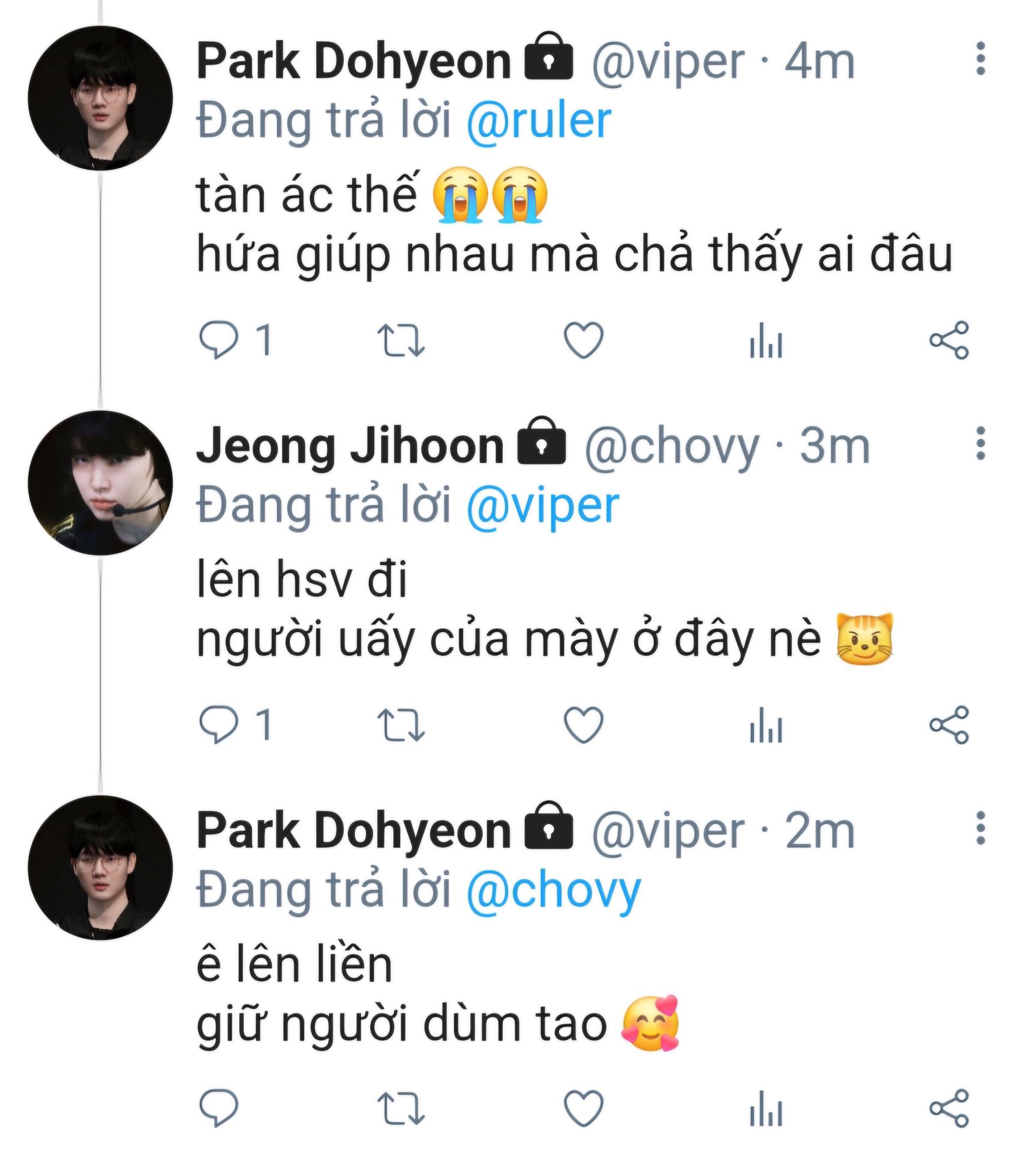This screenshot has height=1152, width=1036.
Task: Like Jeong Jihoon's tweet
Action: 583,725
